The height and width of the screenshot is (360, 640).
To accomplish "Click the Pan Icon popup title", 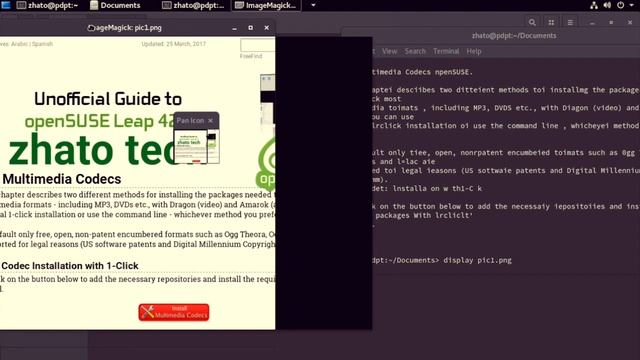I will pos(190,120).
